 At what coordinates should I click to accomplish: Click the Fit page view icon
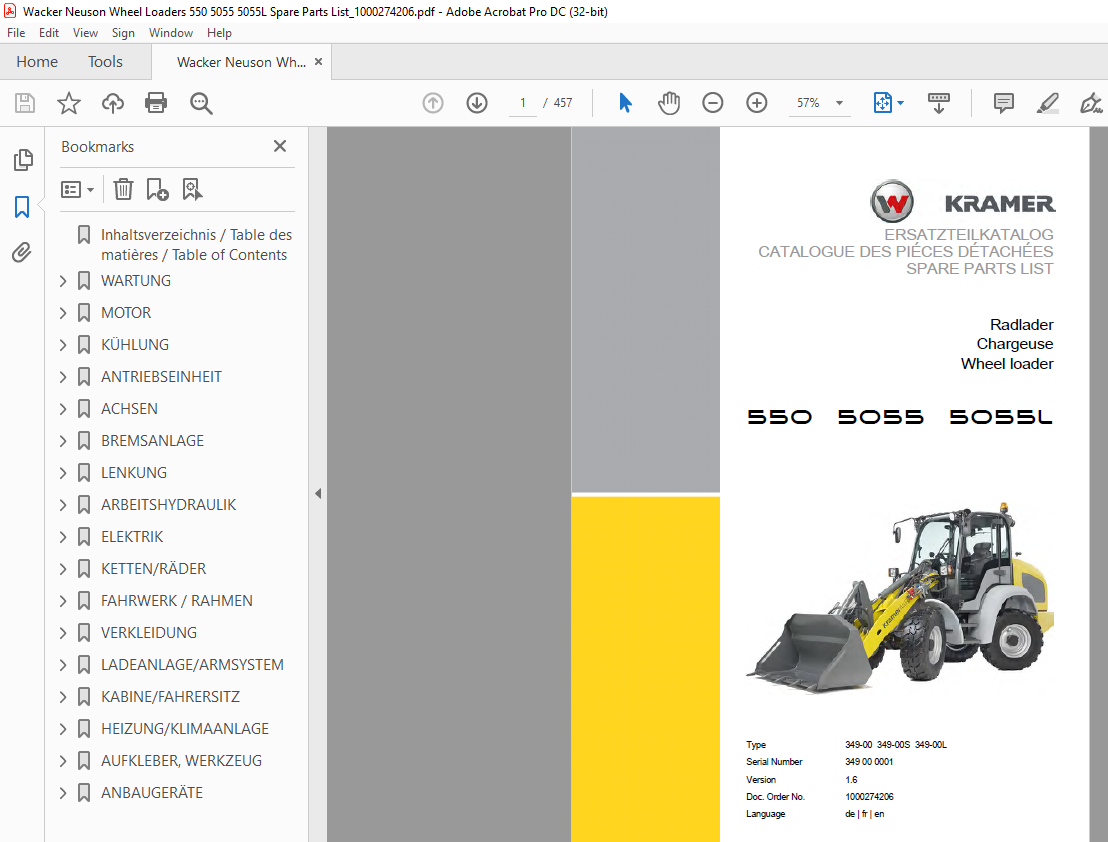(883, 103)
